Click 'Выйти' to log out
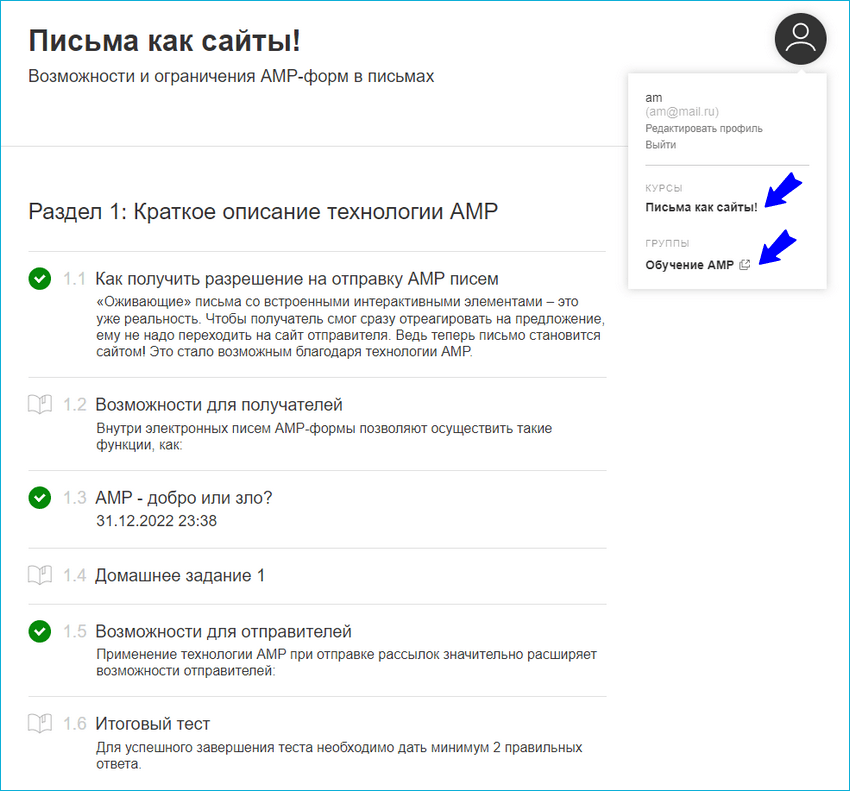This screenshot has width=850, height=791. [x=658, y=146]
